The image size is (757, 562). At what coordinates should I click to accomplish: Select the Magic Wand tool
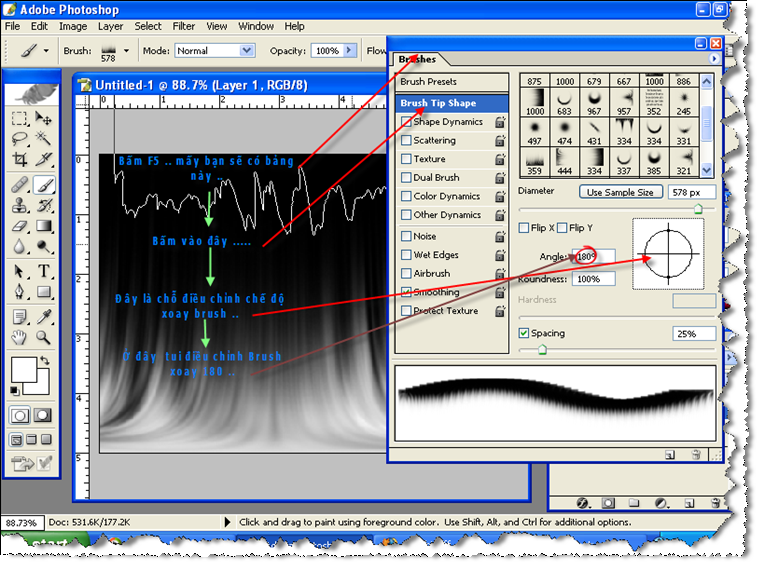pyautogui.click(x=43, y=139)
